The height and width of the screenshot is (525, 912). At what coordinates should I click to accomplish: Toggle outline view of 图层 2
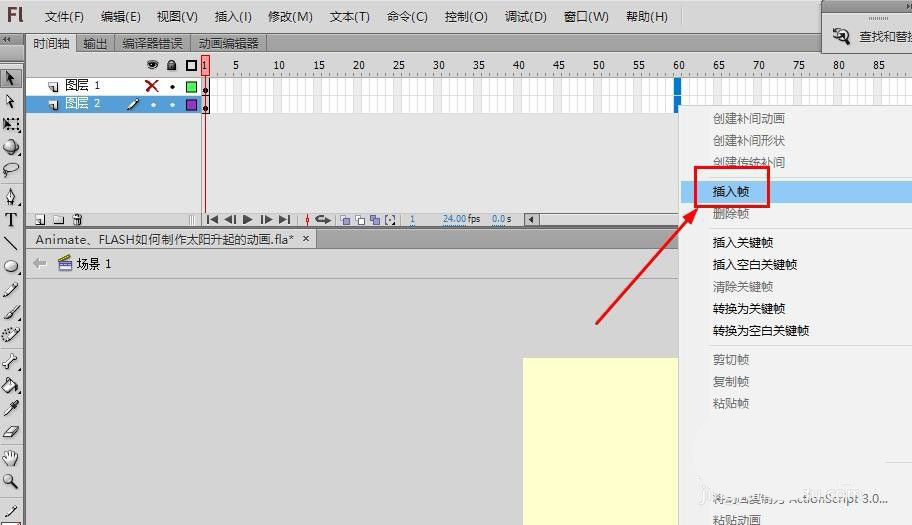(191, 104)
